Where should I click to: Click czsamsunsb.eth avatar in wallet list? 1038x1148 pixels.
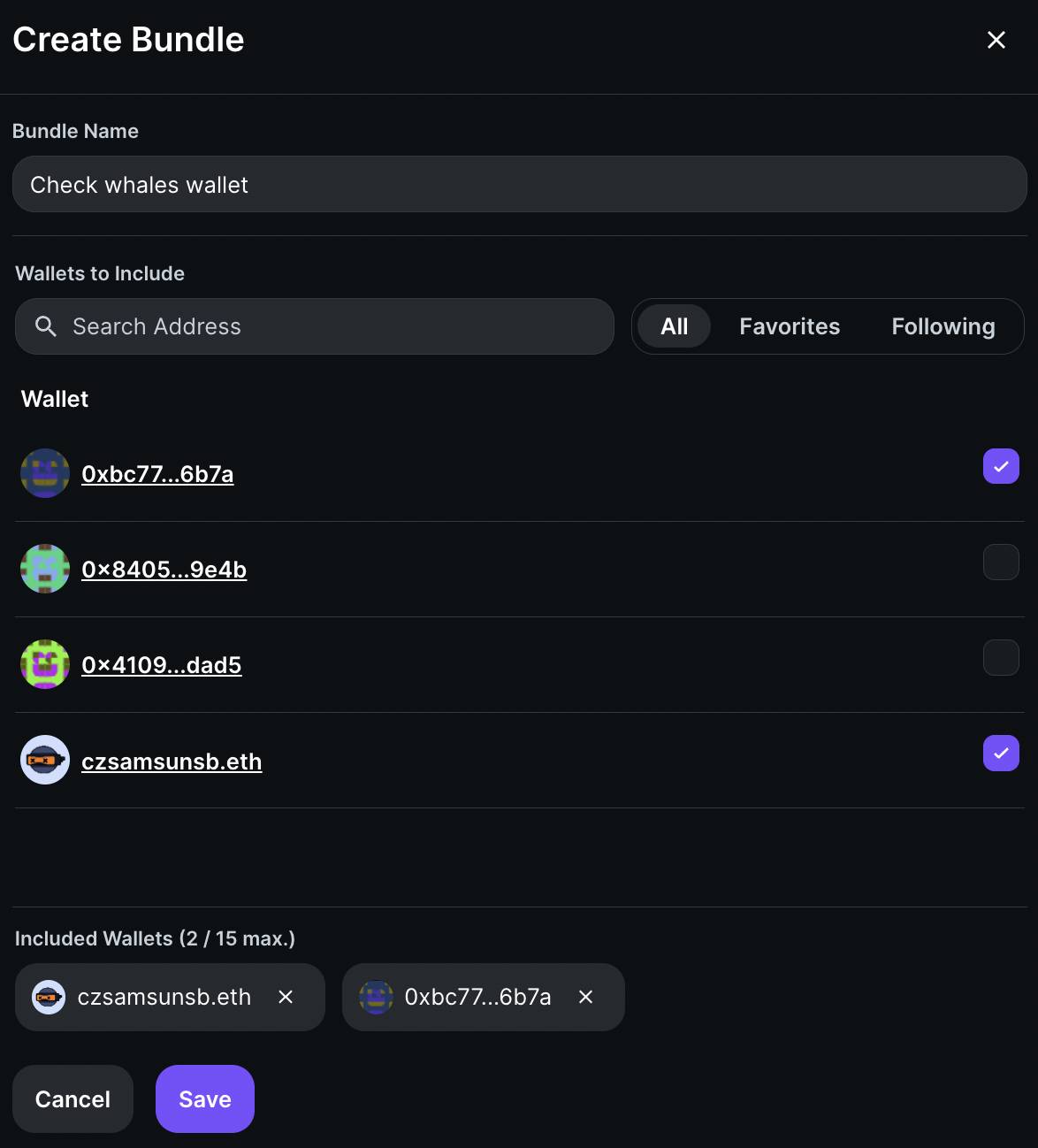pyautogui.click(x=45, y=760)
